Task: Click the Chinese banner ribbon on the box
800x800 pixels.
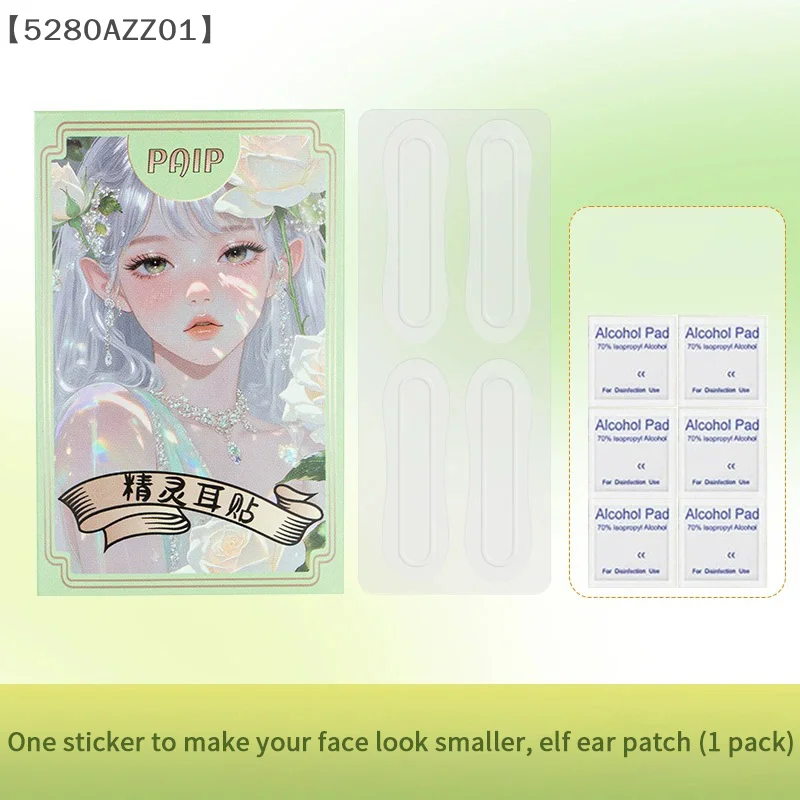Action: click(x=191, y=507)
